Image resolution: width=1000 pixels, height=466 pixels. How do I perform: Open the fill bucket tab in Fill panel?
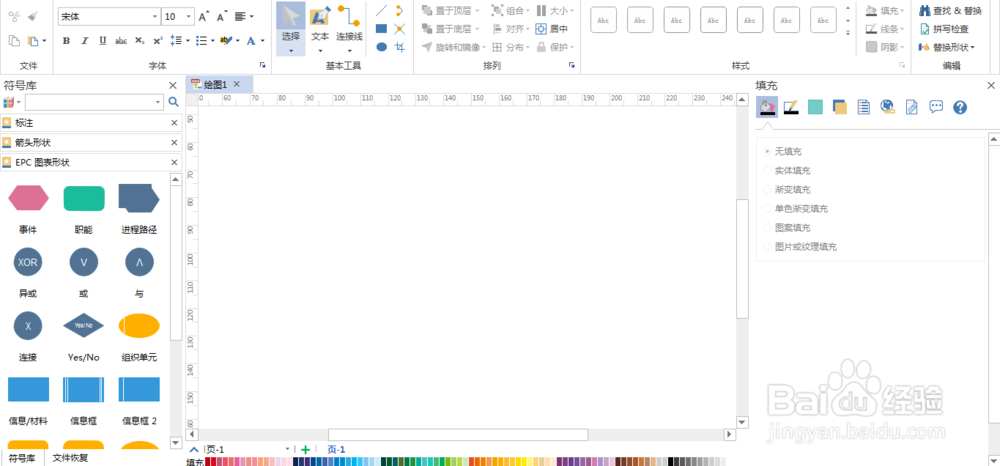click(x=767, y=106)
